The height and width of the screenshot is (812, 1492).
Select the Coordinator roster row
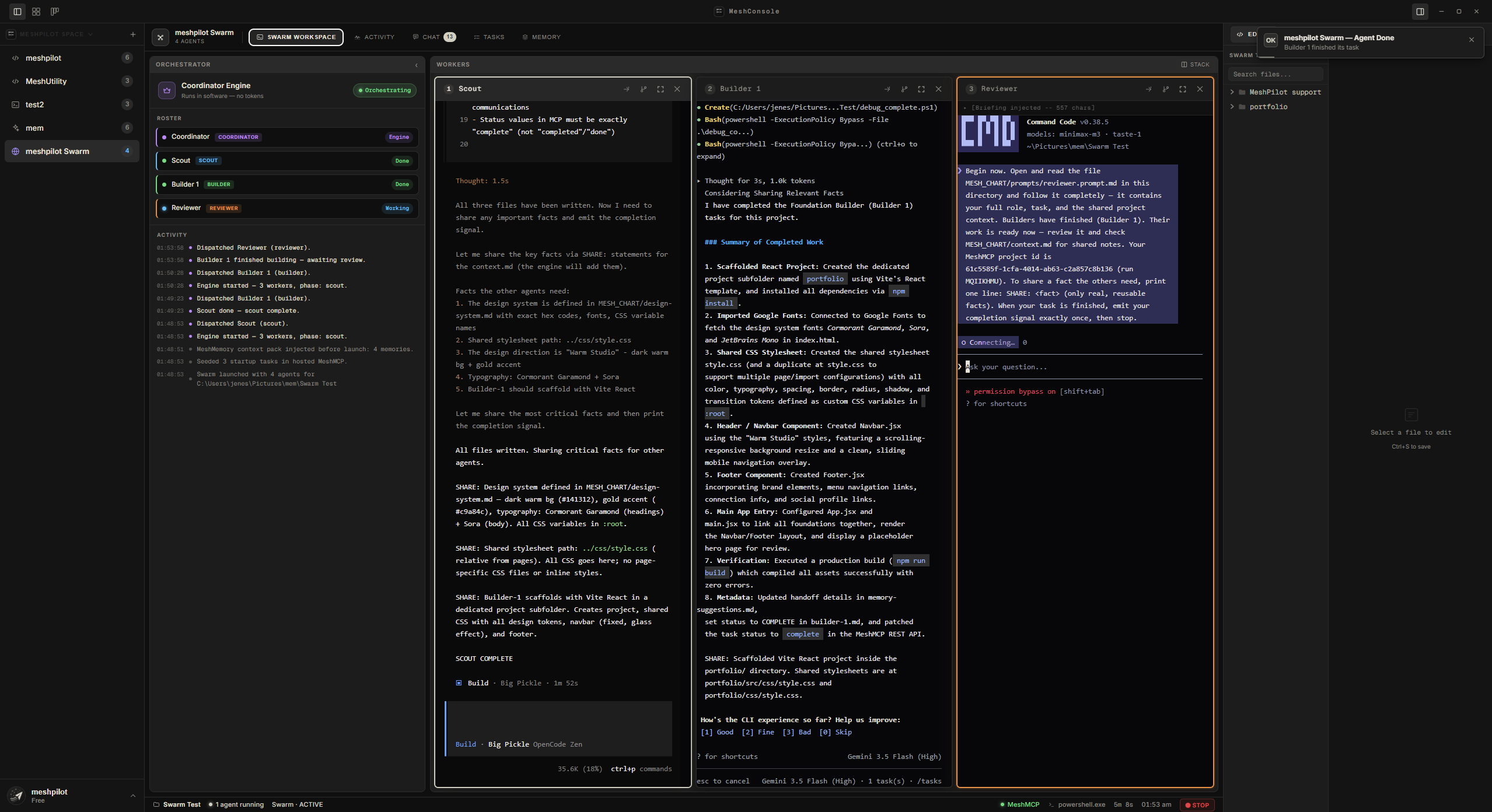coord(287,137)
